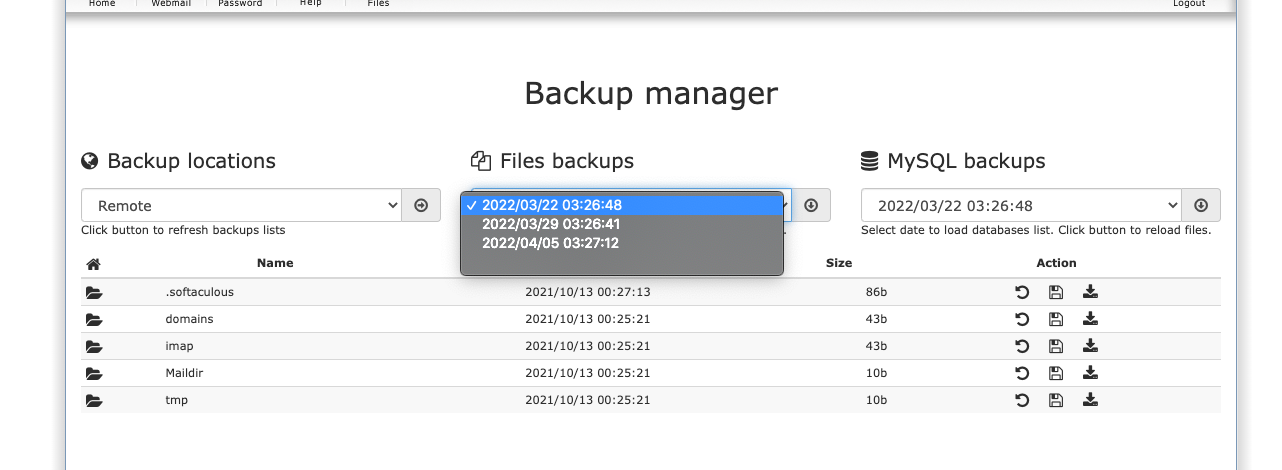Click the save icon for domains row
Viewport: 1282px width, 470px height.
click(1055, 319)
